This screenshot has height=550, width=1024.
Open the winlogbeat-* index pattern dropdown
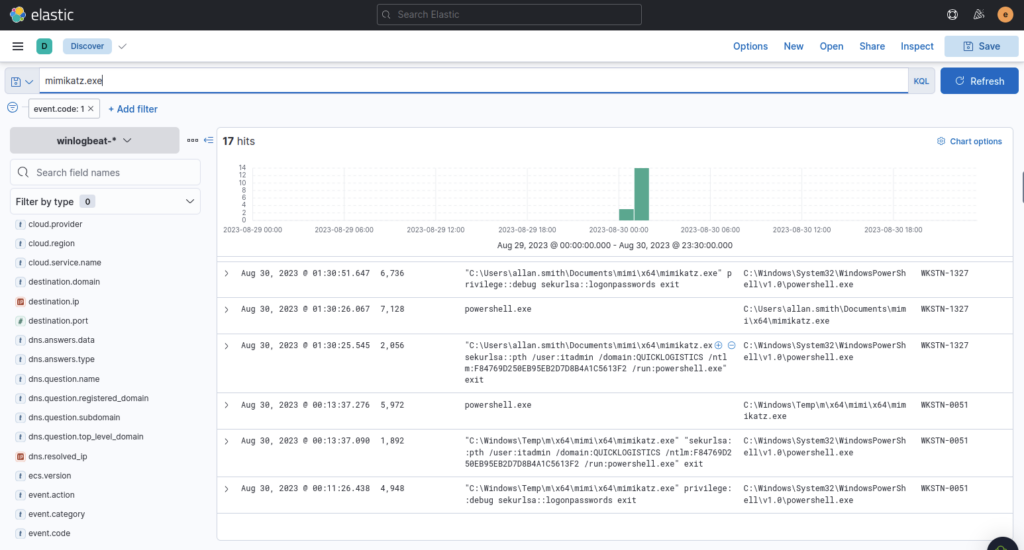[x=95, y=140]
